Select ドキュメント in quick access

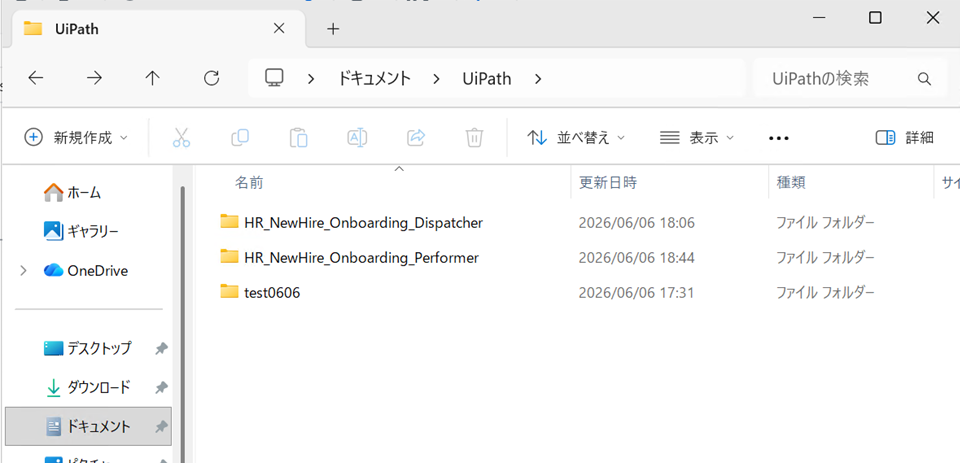coord(88,426)
